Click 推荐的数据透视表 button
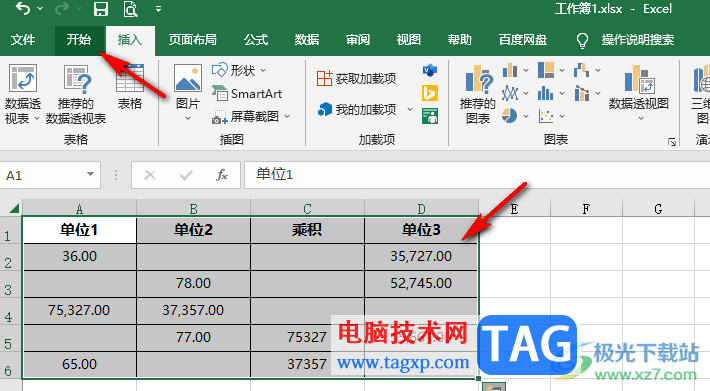This screenshot has height=391, width=710. pyautogui.click(x=76, y=94)
